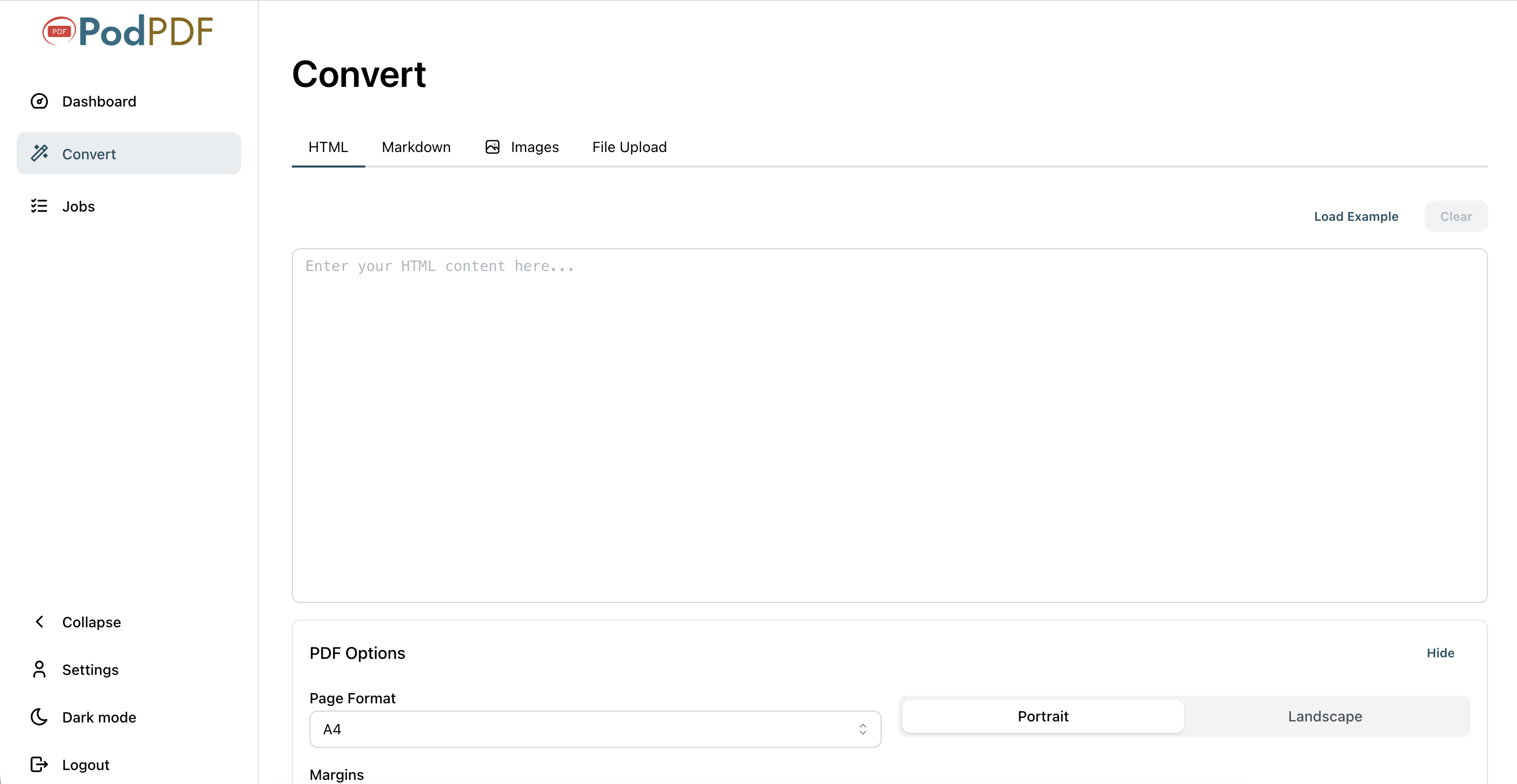
Task: Collapse the sidebar
Action: coord(92,622)
